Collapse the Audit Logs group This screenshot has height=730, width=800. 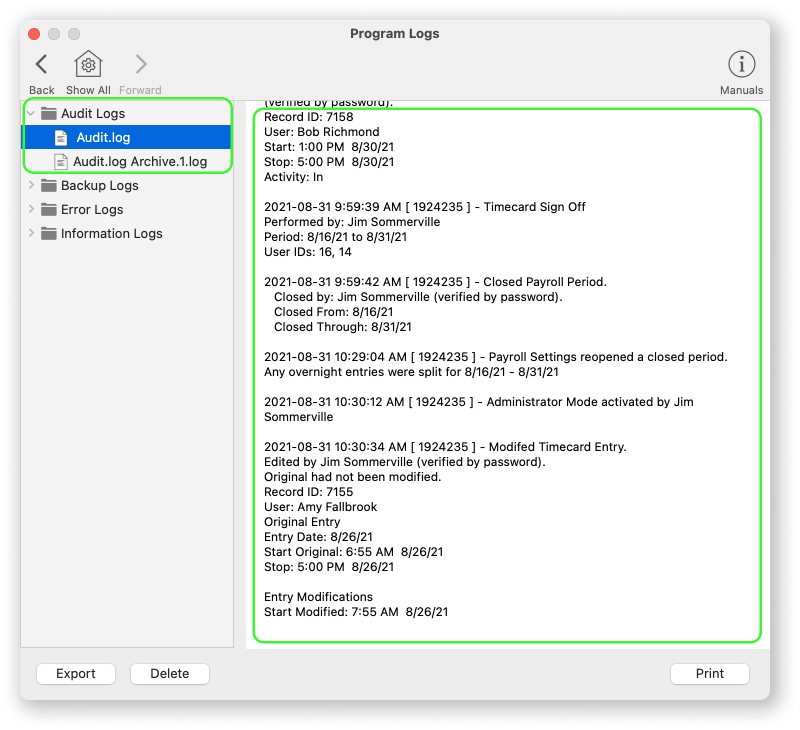(31, 113)
